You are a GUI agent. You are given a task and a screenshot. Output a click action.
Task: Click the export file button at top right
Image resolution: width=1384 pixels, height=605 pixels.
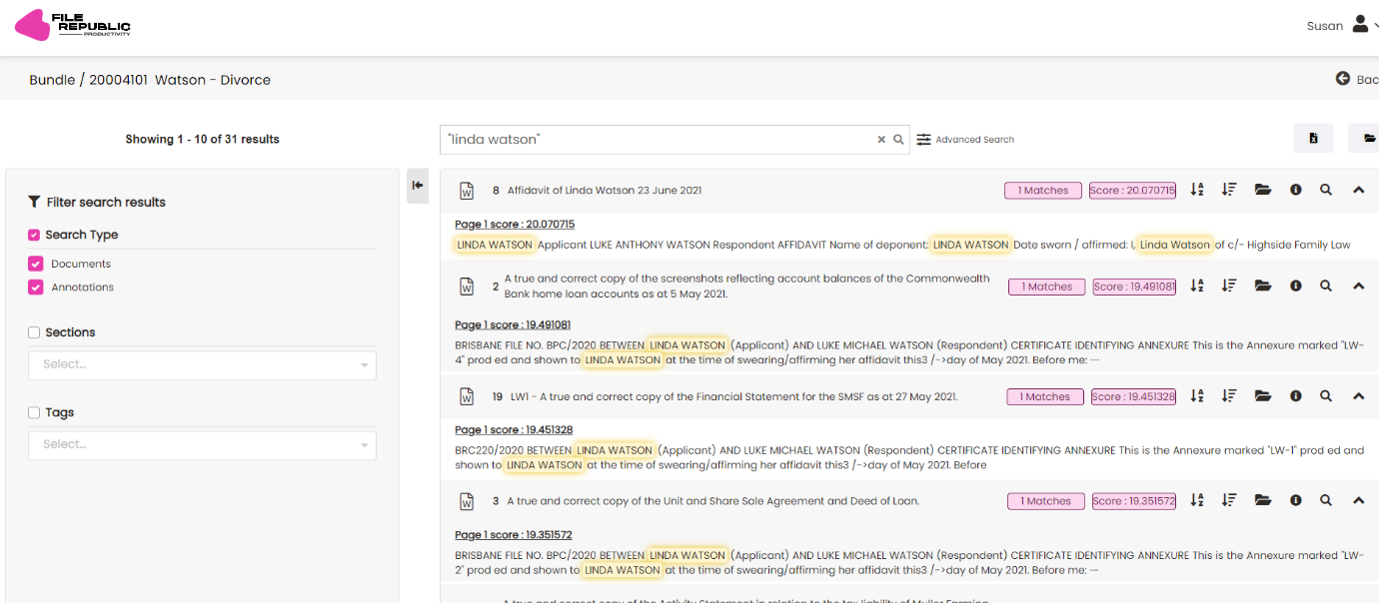pyautogui.click(x=1313, y=139)
